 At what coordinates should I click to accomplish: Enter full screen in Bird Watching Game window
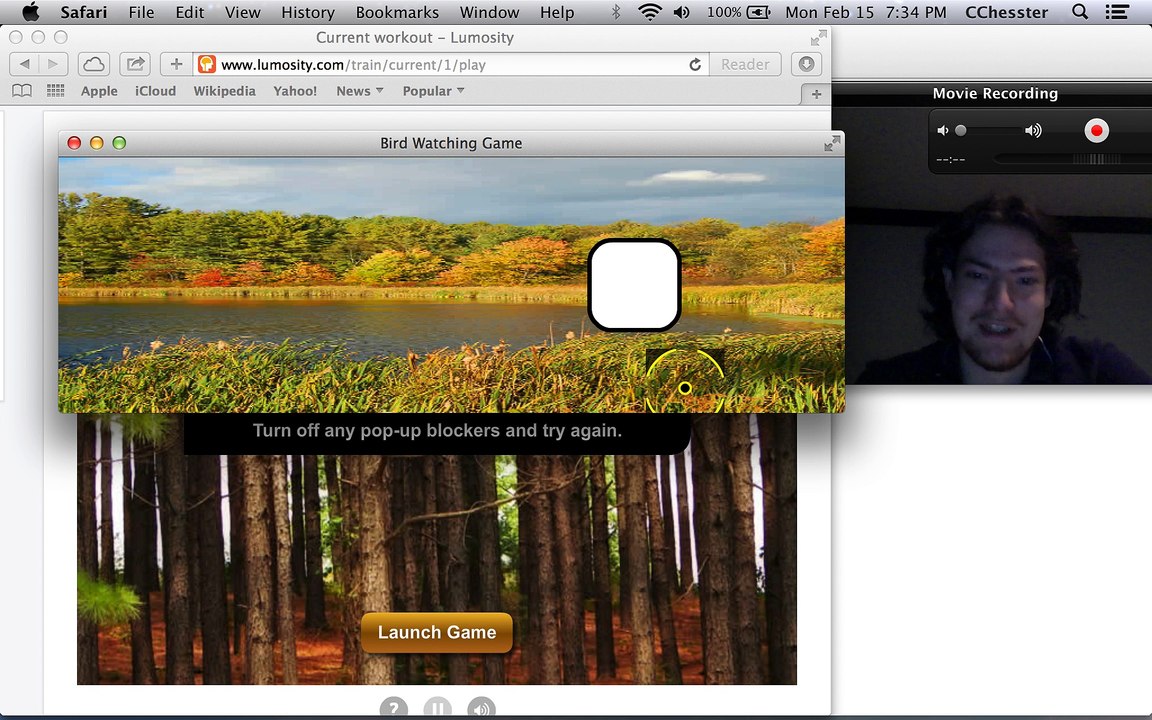pos(832,143)
